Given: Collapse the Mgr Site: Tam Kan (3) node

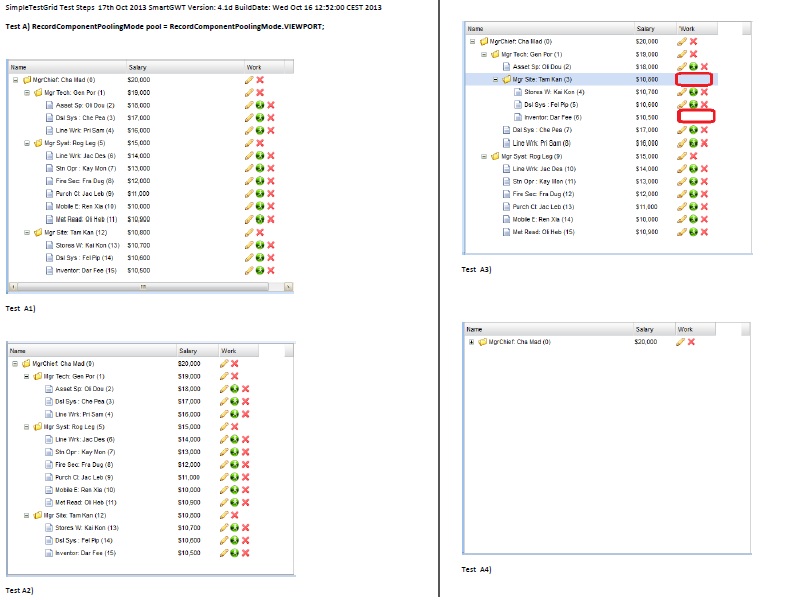Looking at the screenshot, I should 495,79.
